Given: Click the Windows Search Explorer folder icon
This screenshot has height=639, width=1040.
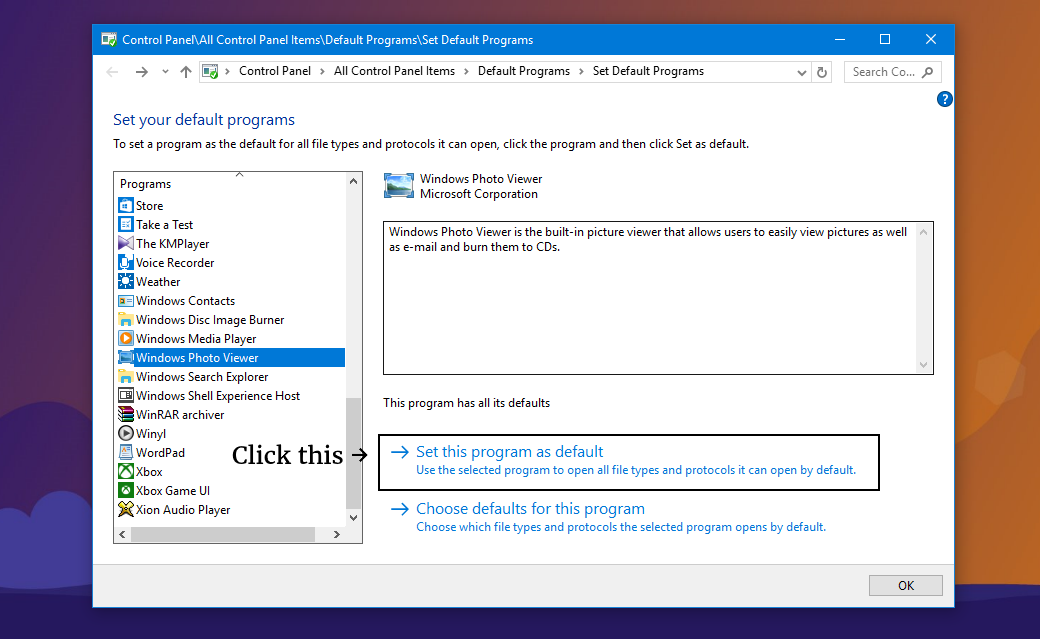Looking at the screenshot, I should [125, 377].
